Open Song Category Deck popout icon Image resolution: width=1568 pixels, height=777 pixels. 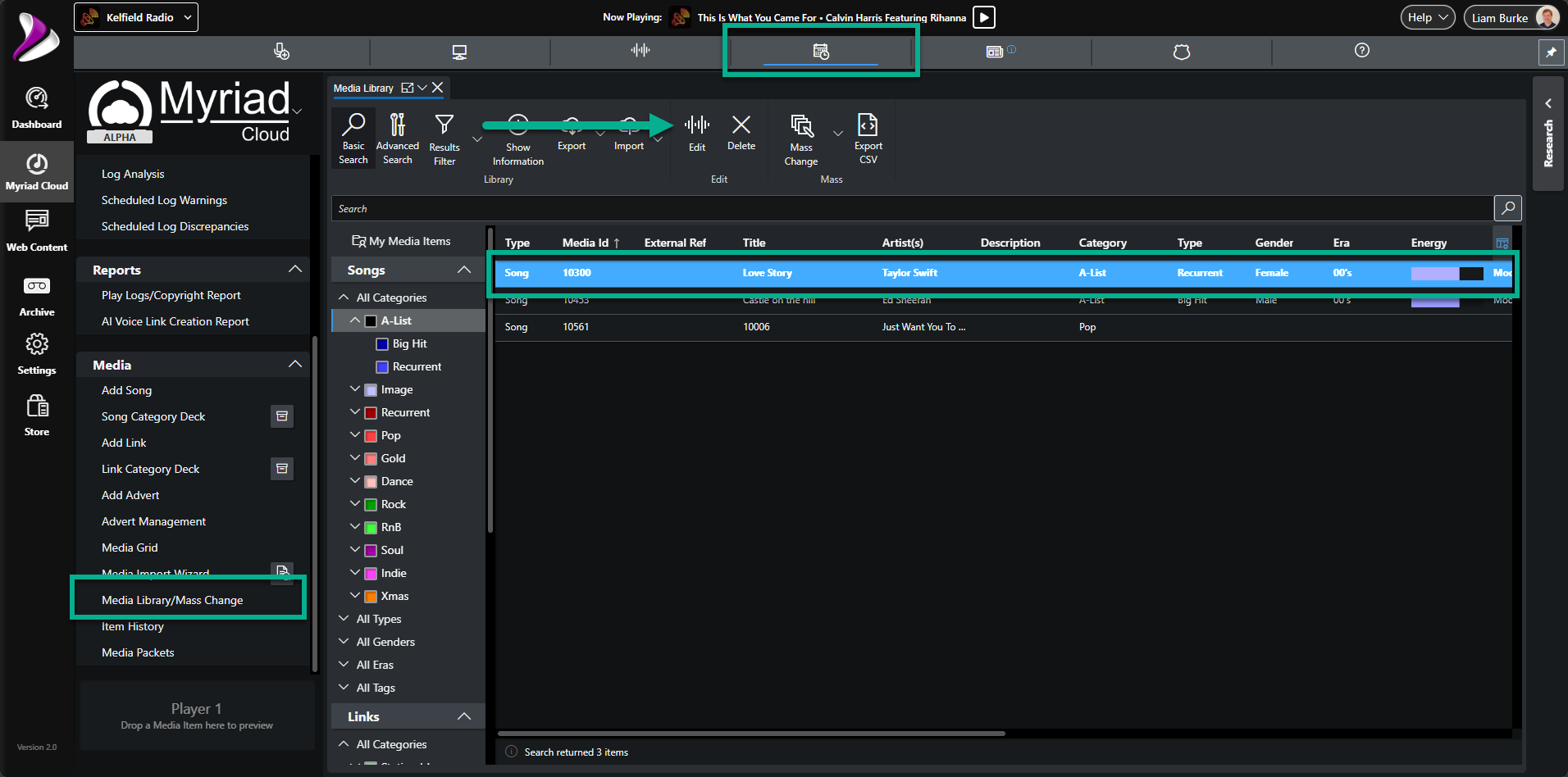282,416
